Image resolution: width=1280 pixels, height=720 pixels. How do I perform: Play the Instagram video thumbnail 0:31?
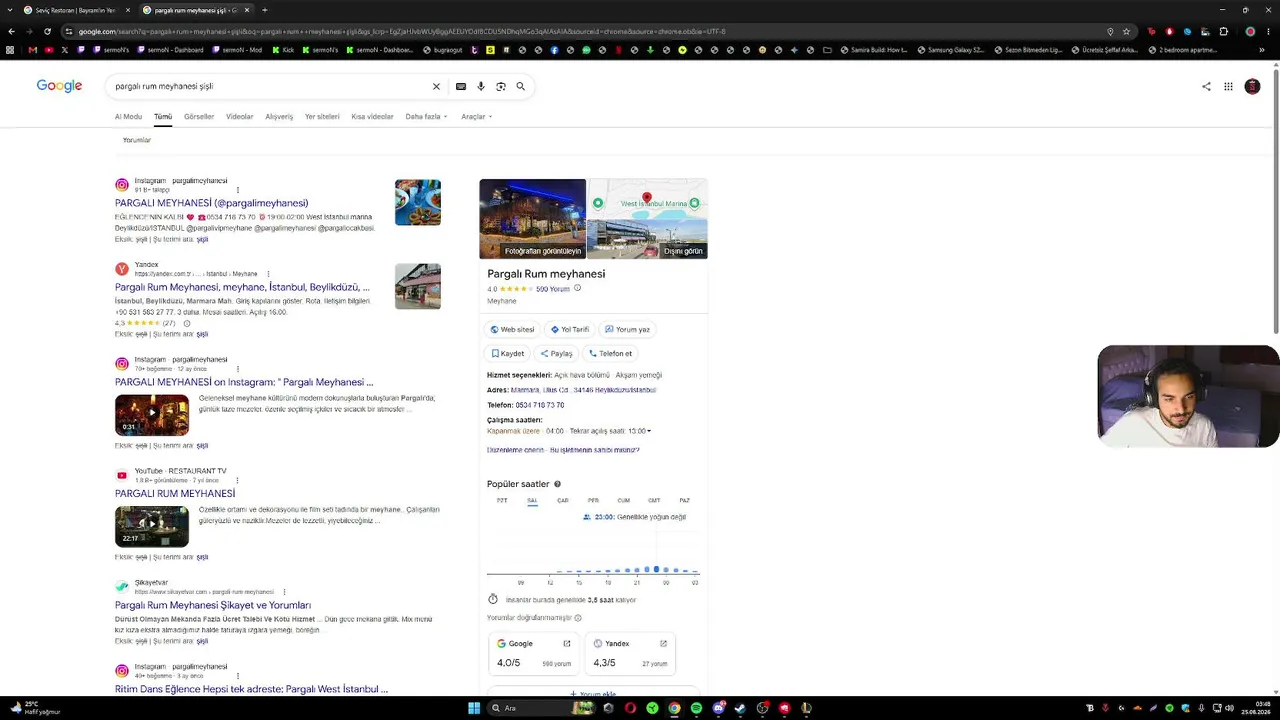pos(152,415)
